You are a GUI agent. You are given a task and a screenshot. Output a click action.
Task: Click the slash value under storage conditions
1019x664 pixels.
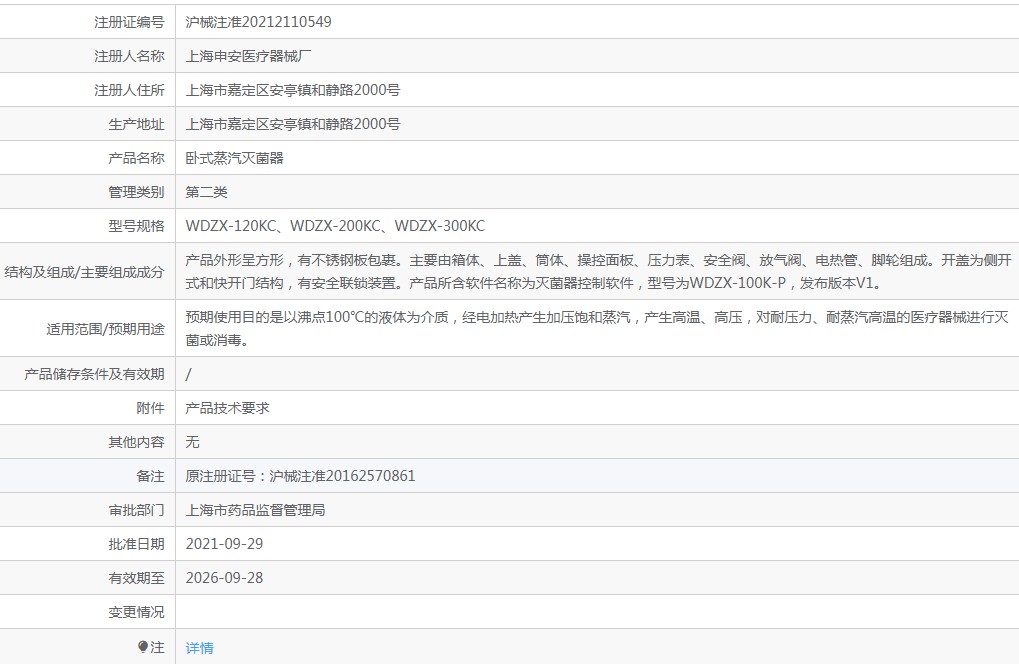(188, 374)
